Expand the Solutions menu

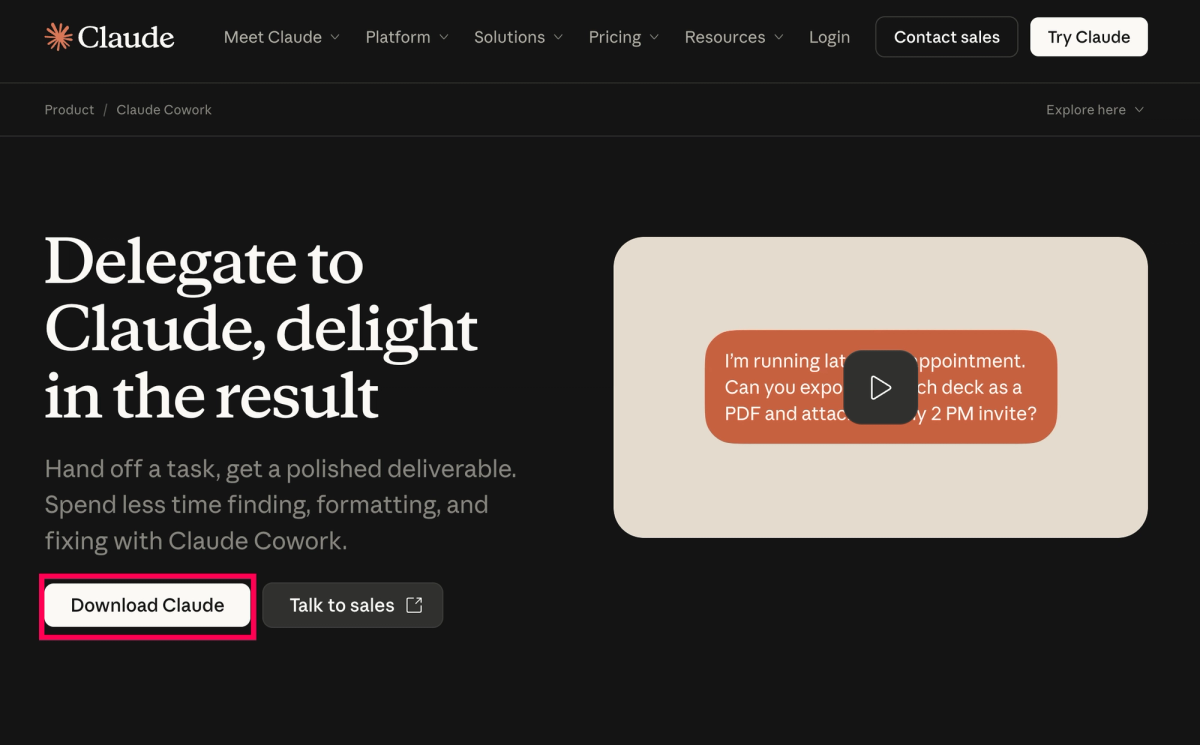[519, 37]
